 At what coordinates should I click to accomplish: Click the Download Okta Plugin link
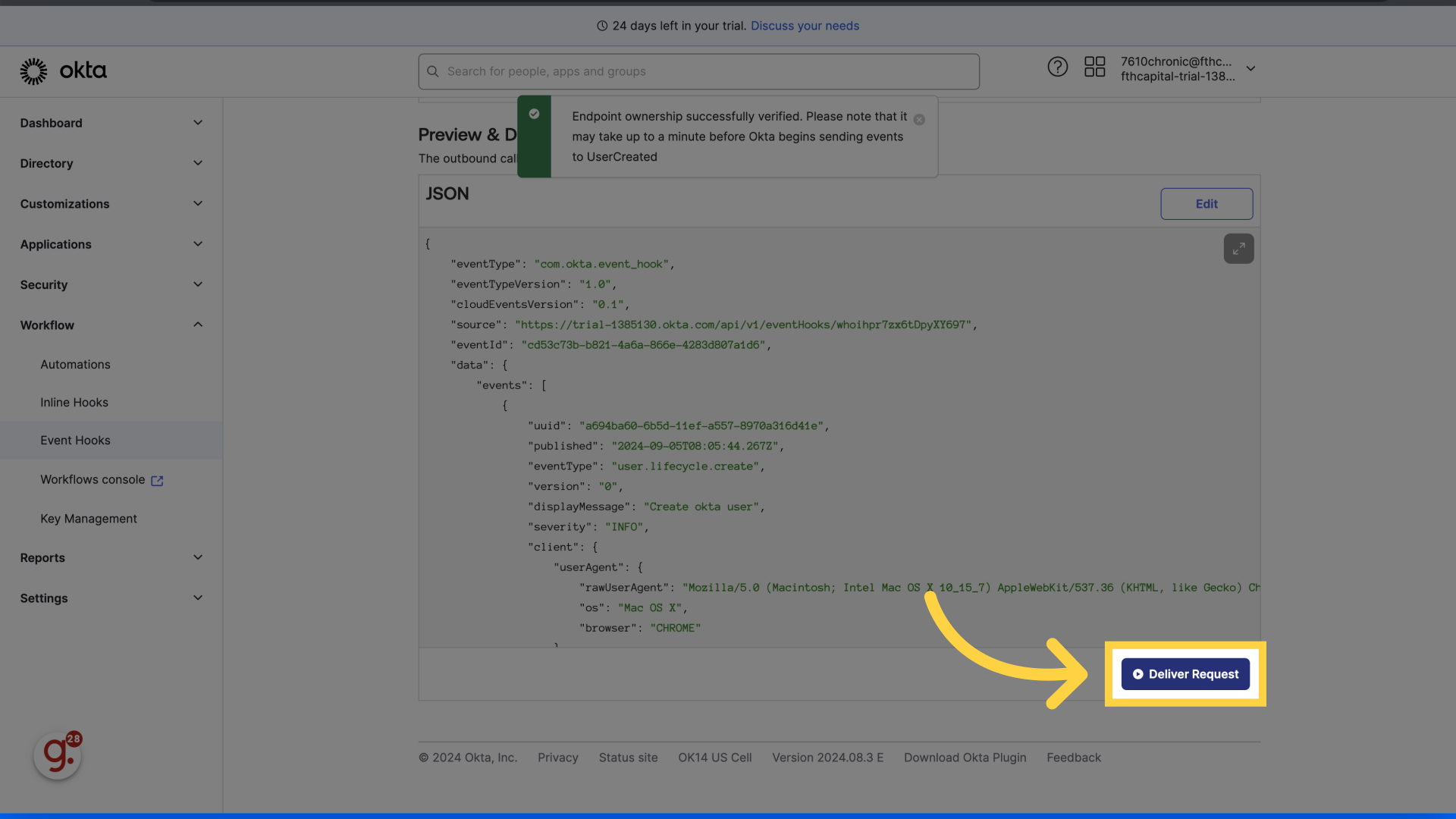pyautogui.click(x=965, y=758)
